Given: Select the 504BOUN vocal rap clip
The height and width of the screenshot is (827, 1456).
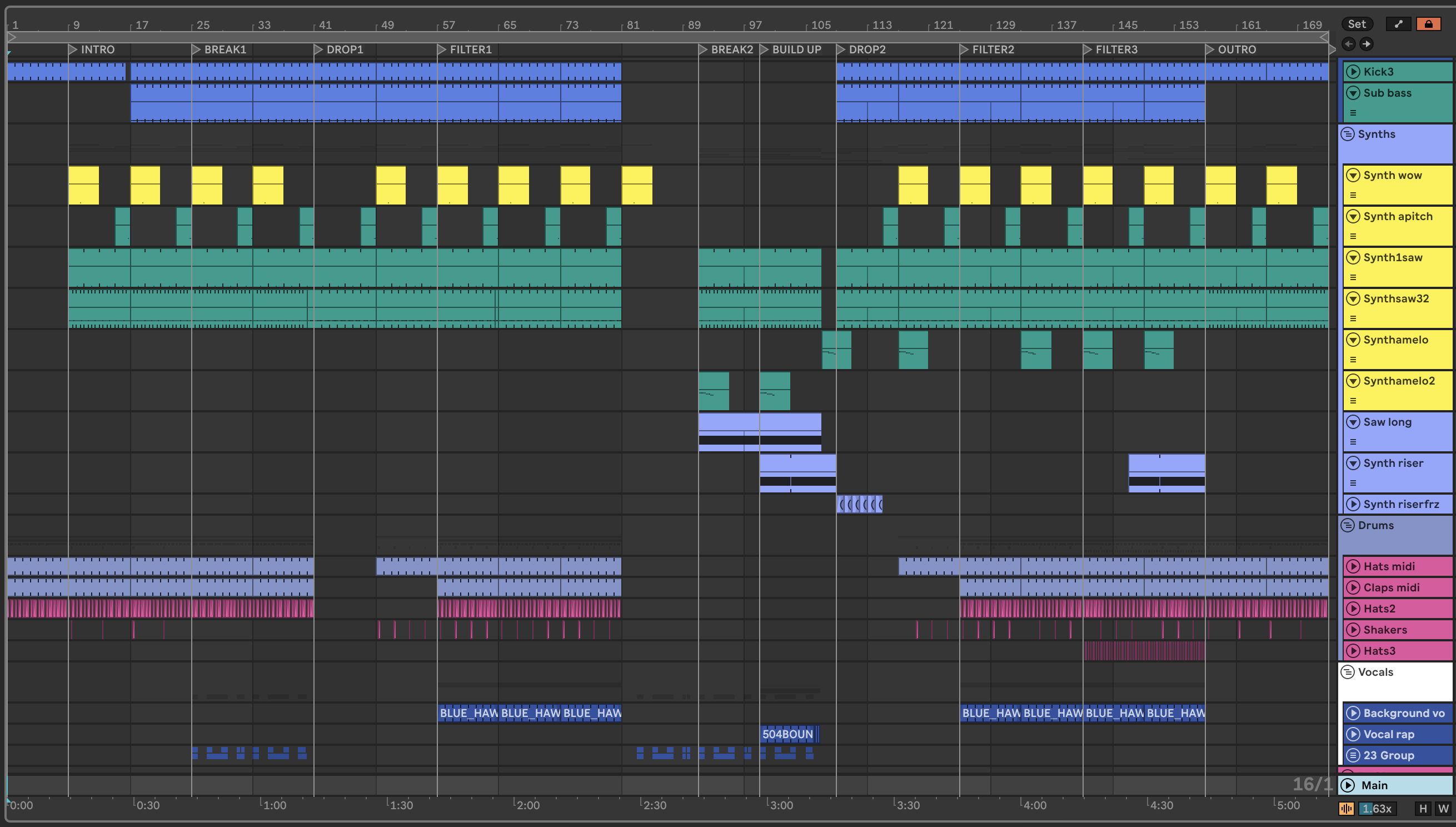Looking at the screenshot, I should tap(789, 734).
